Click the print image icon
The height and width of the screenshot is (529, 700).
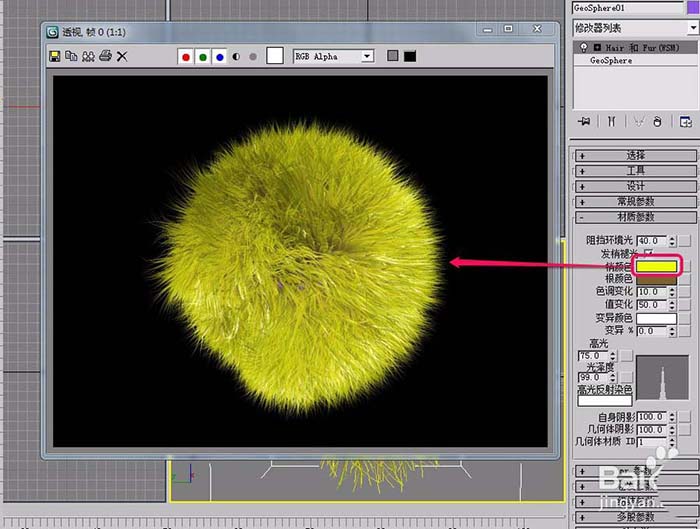105,57
